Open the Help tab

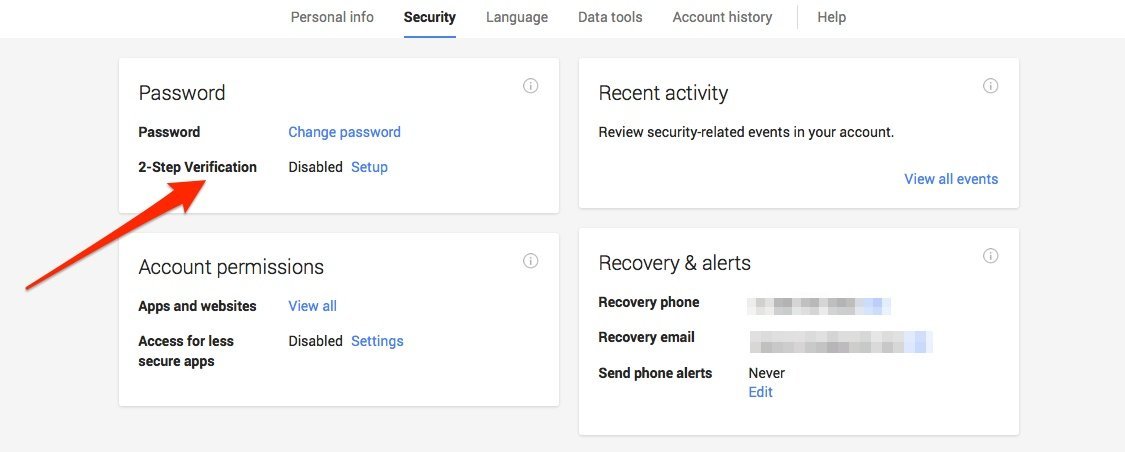832,17
